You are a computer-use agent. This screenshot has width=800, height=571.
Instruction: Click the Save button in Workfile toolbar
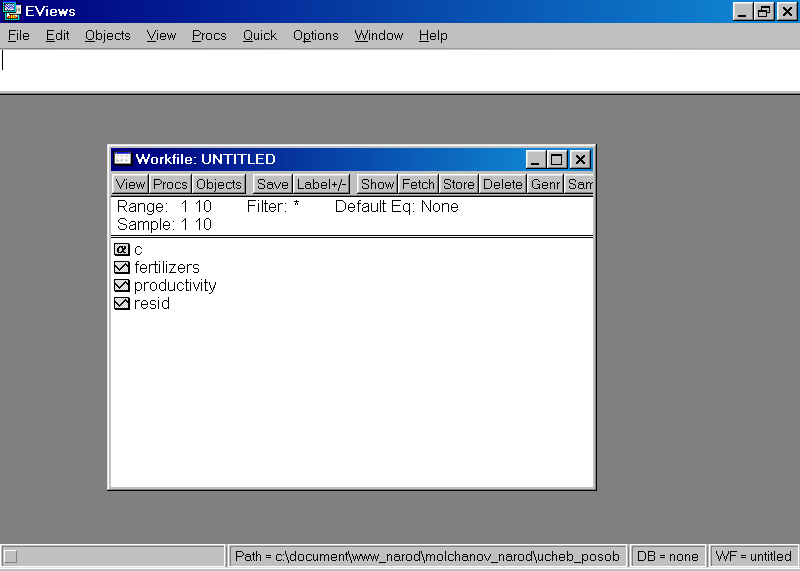click(x=273, y=184)
